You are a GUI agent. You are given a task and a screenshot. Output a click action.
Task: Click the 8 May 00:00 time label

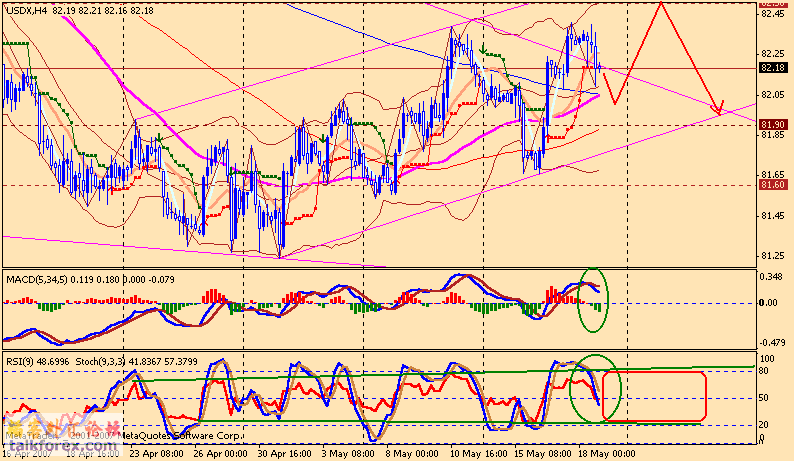[x=412, y=453]
